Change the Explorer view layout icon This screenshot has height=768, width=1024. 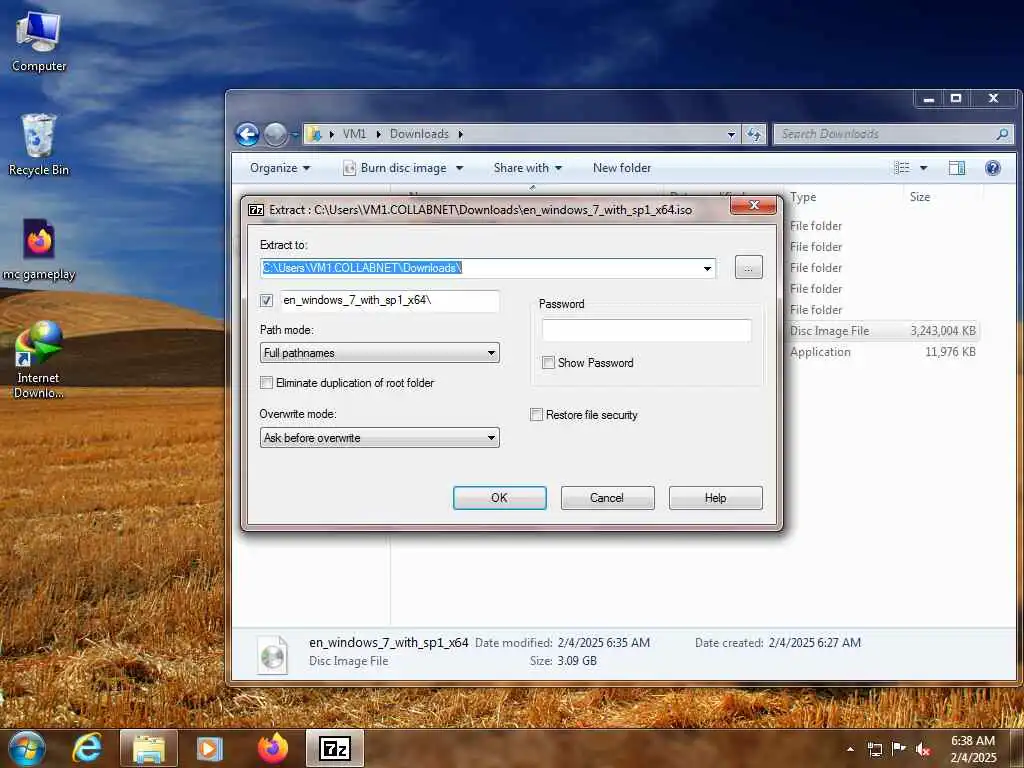[902, 168]
